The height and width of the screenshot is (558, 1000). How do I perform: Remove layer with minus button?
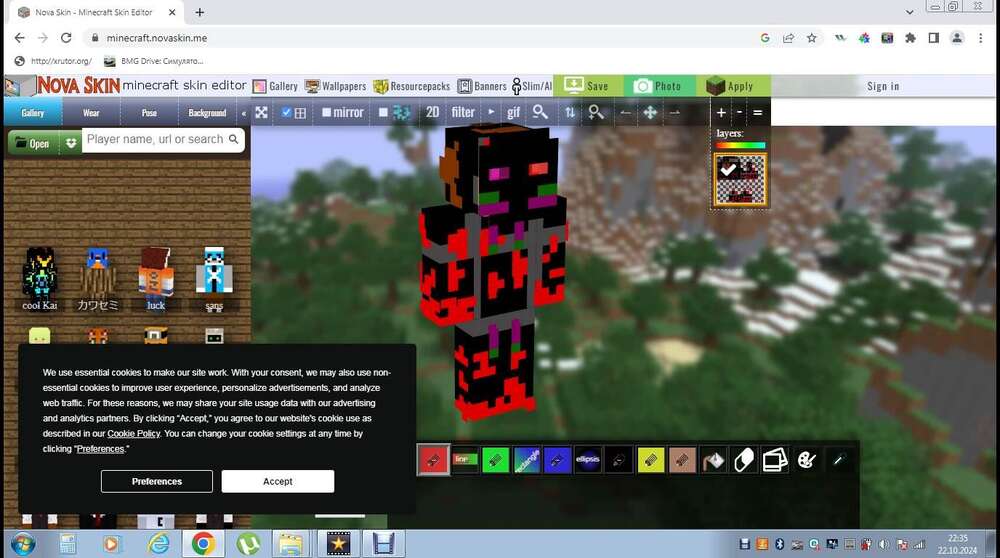pos(739,112)
